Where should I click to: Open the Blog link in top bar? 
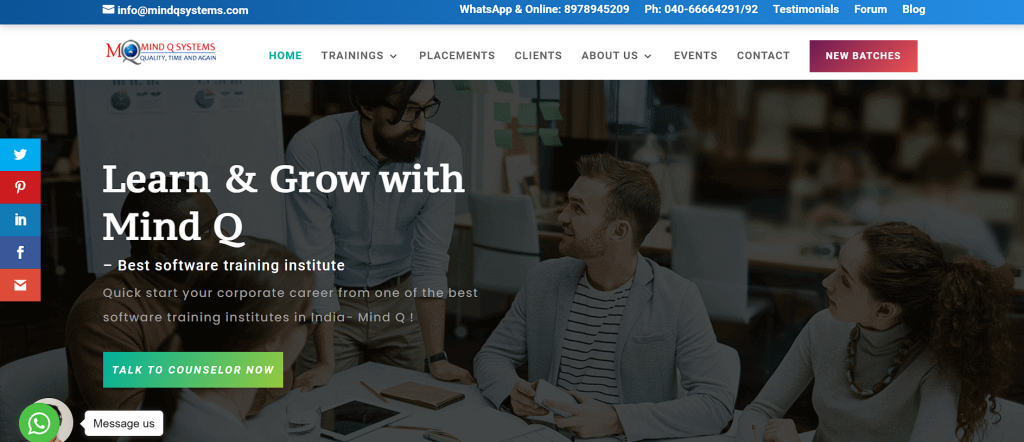pos(914,9)
